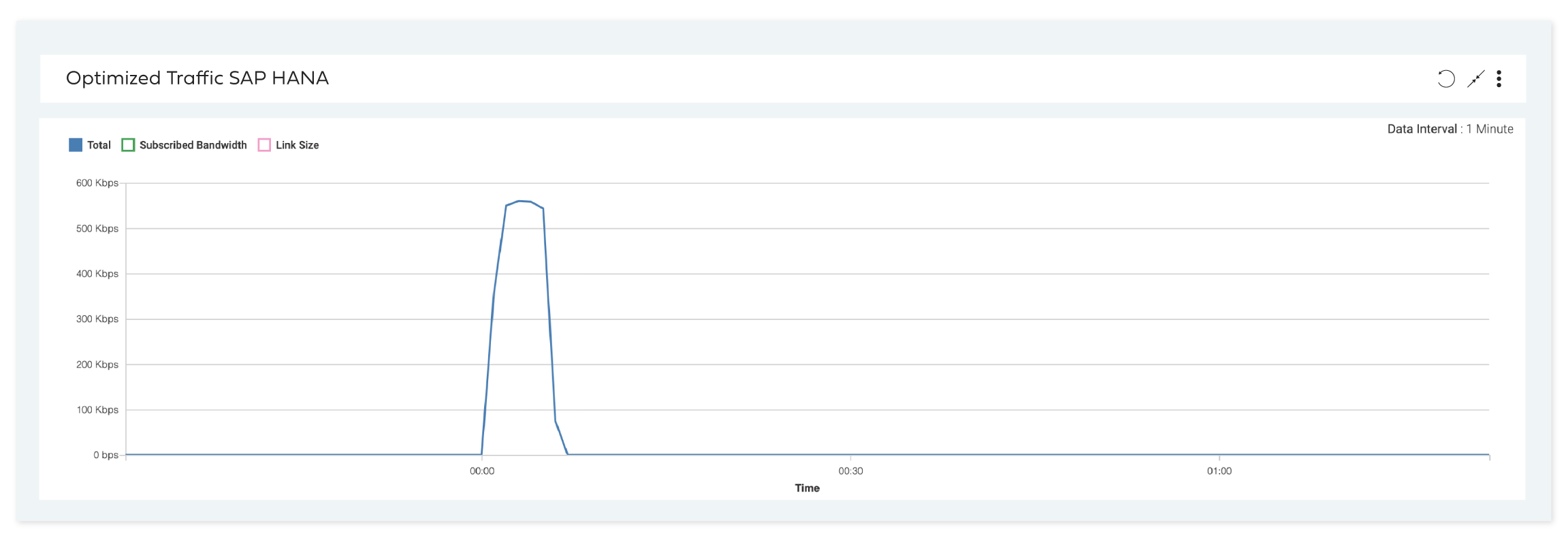Toggle the Total series legend checkbox

click(x=76, y=145)
